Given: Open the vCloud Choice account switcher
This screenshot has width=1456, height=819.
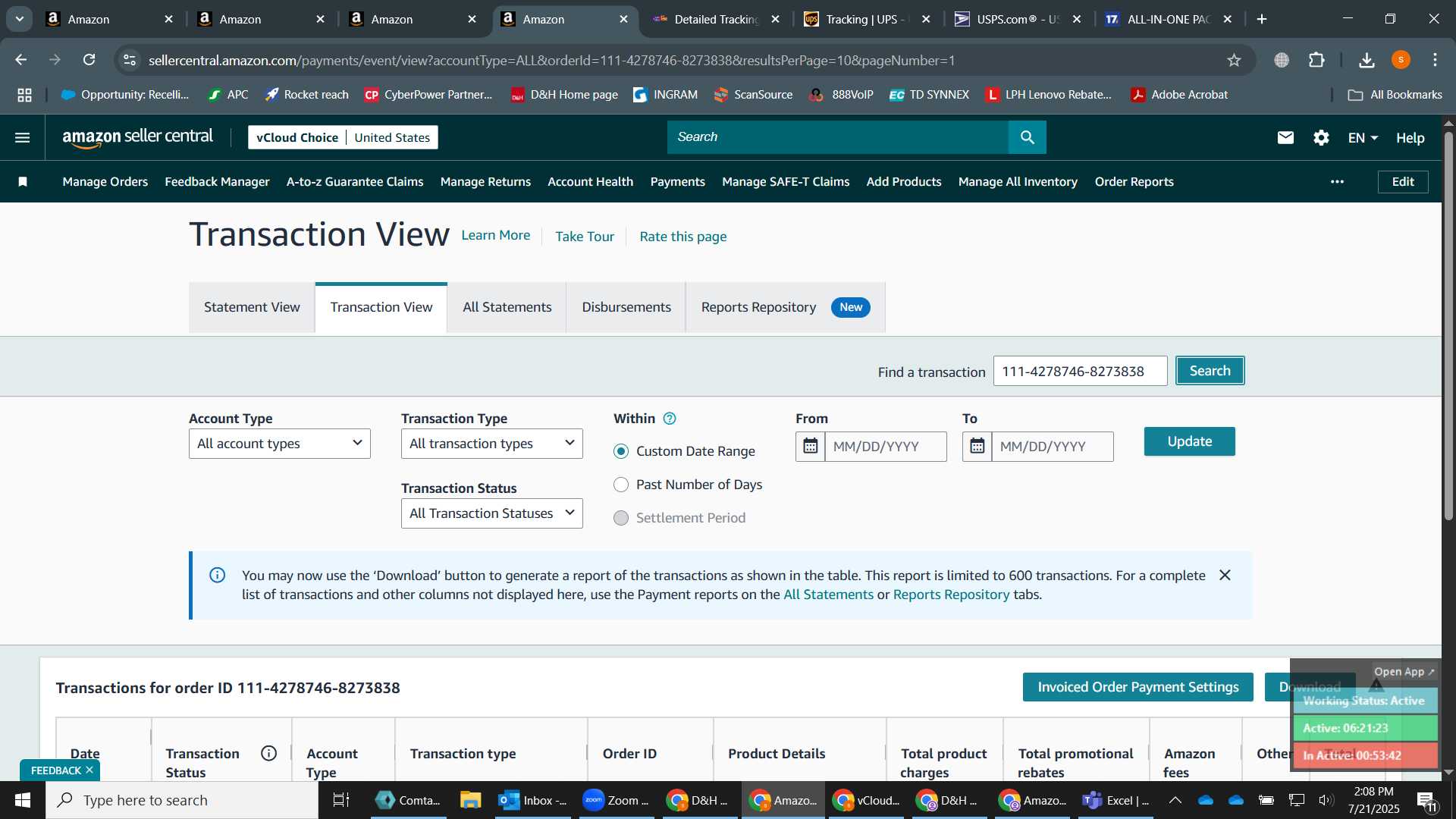Looking at the screenshot, I should click(x=343, y=137).
